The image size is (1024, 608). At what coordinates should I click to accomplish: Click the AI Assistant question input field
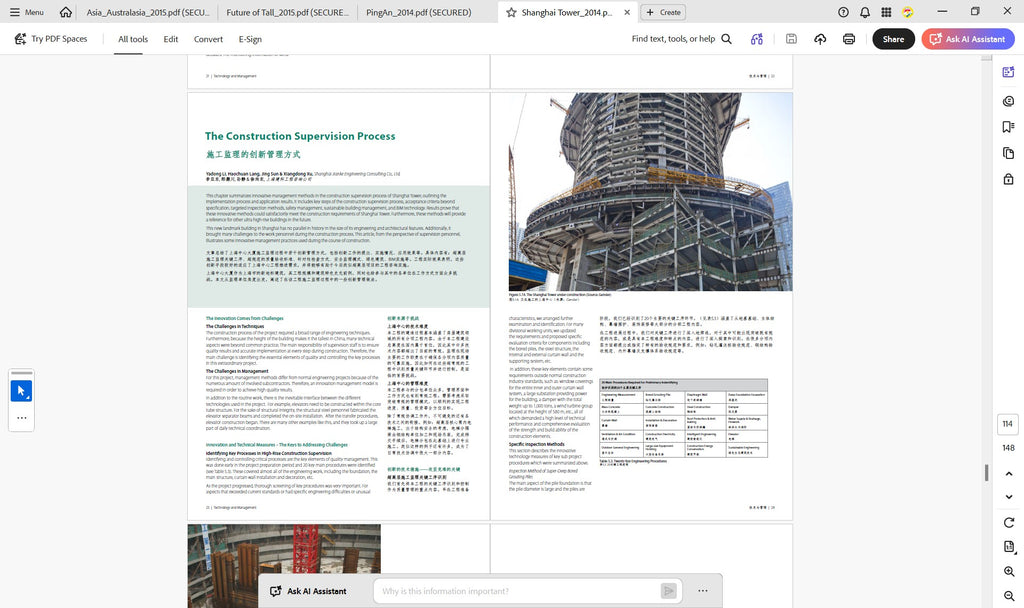518,591
